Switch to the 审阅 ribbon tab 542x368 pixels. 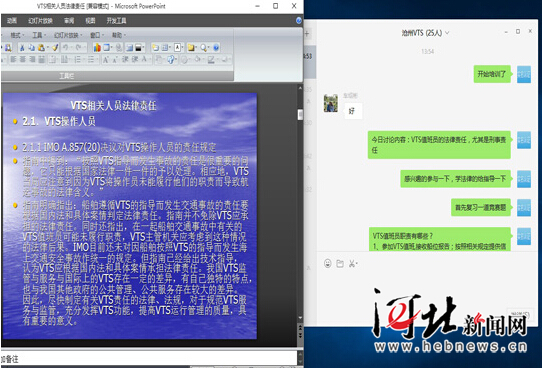tap(69, 21)
